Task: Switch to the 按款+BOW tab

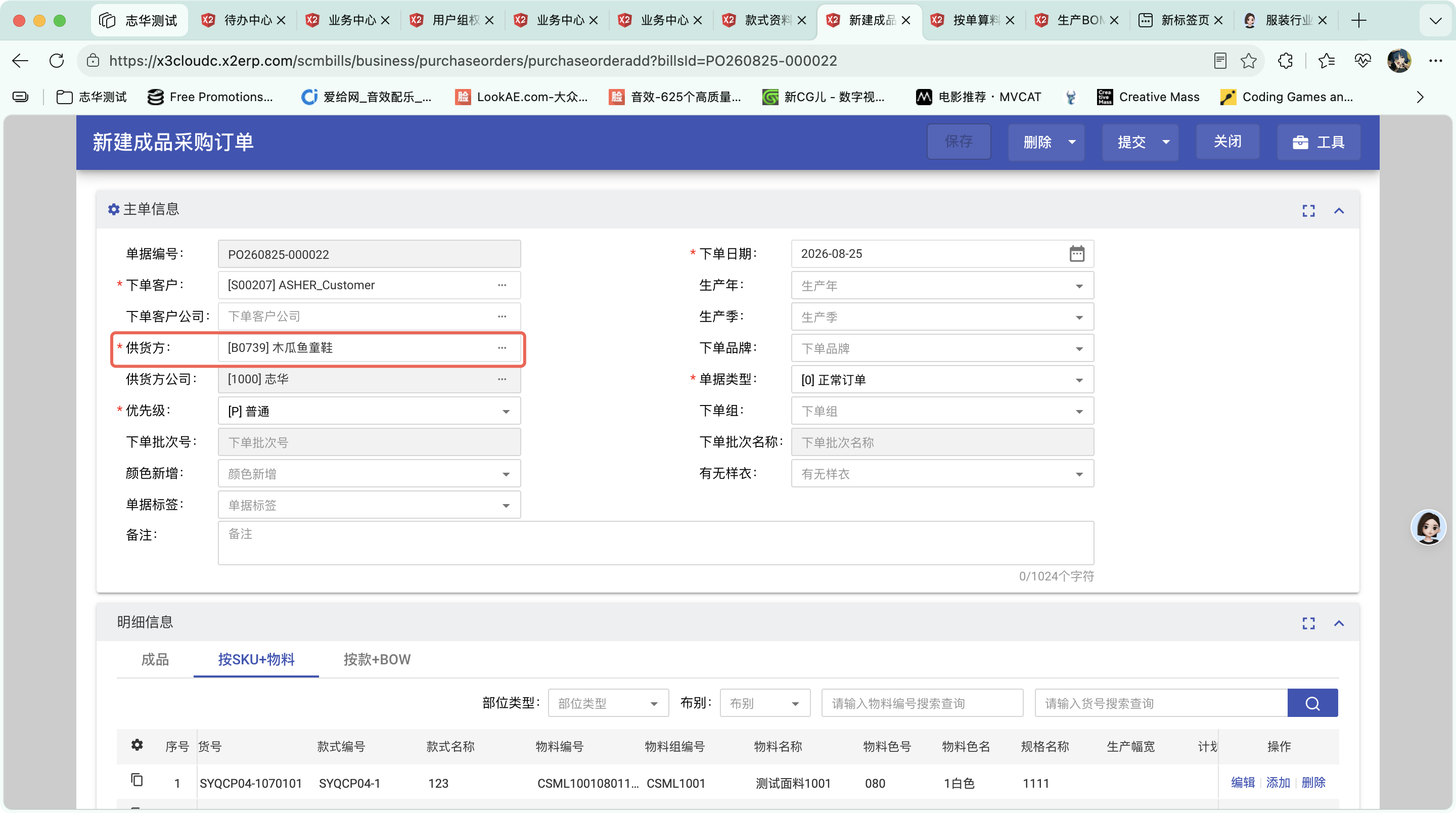Action: tap(377, 659)
